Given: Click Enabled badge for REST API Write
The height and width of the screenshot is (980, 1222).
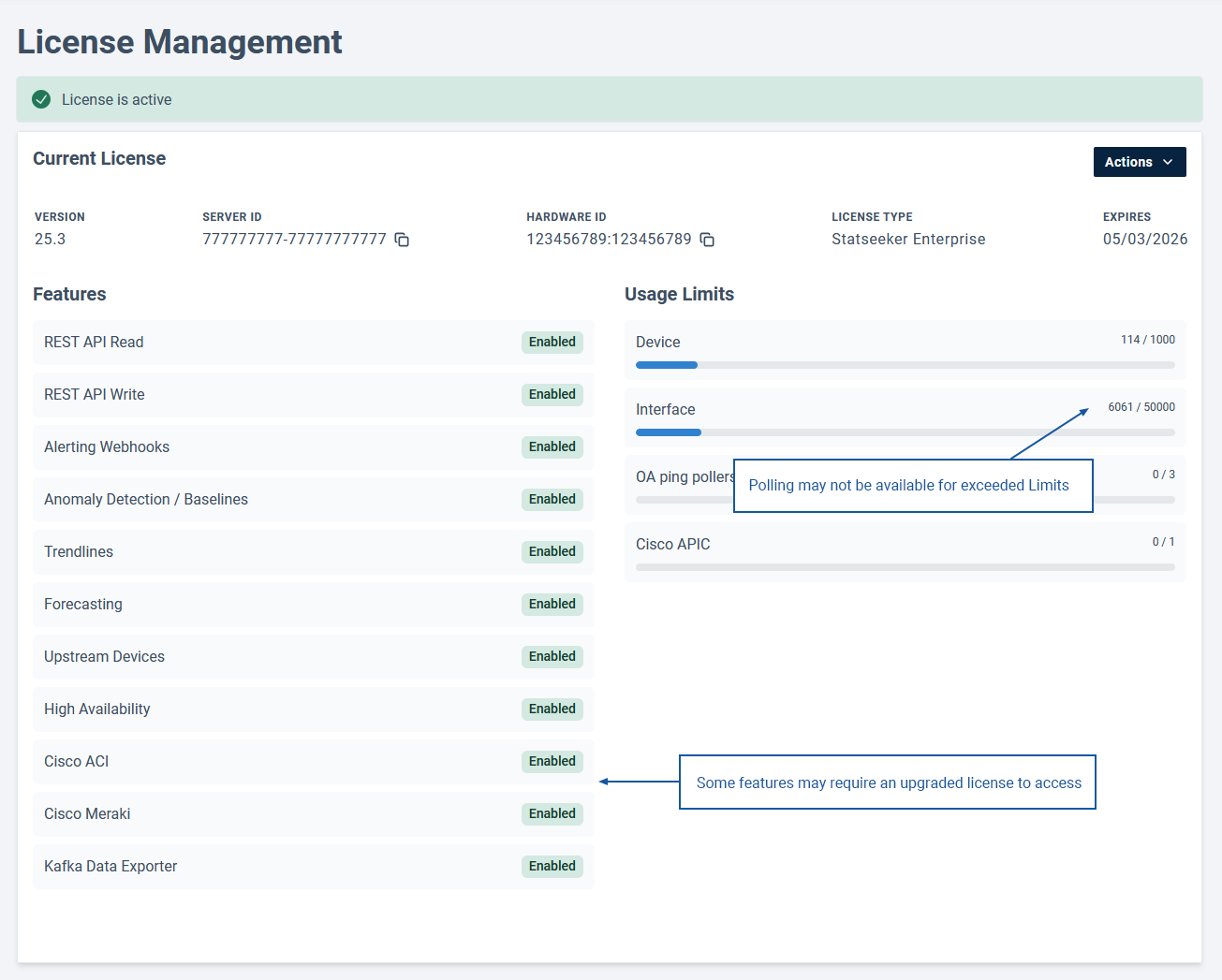Looking at the screenshot, I should [x=552, y=394].
